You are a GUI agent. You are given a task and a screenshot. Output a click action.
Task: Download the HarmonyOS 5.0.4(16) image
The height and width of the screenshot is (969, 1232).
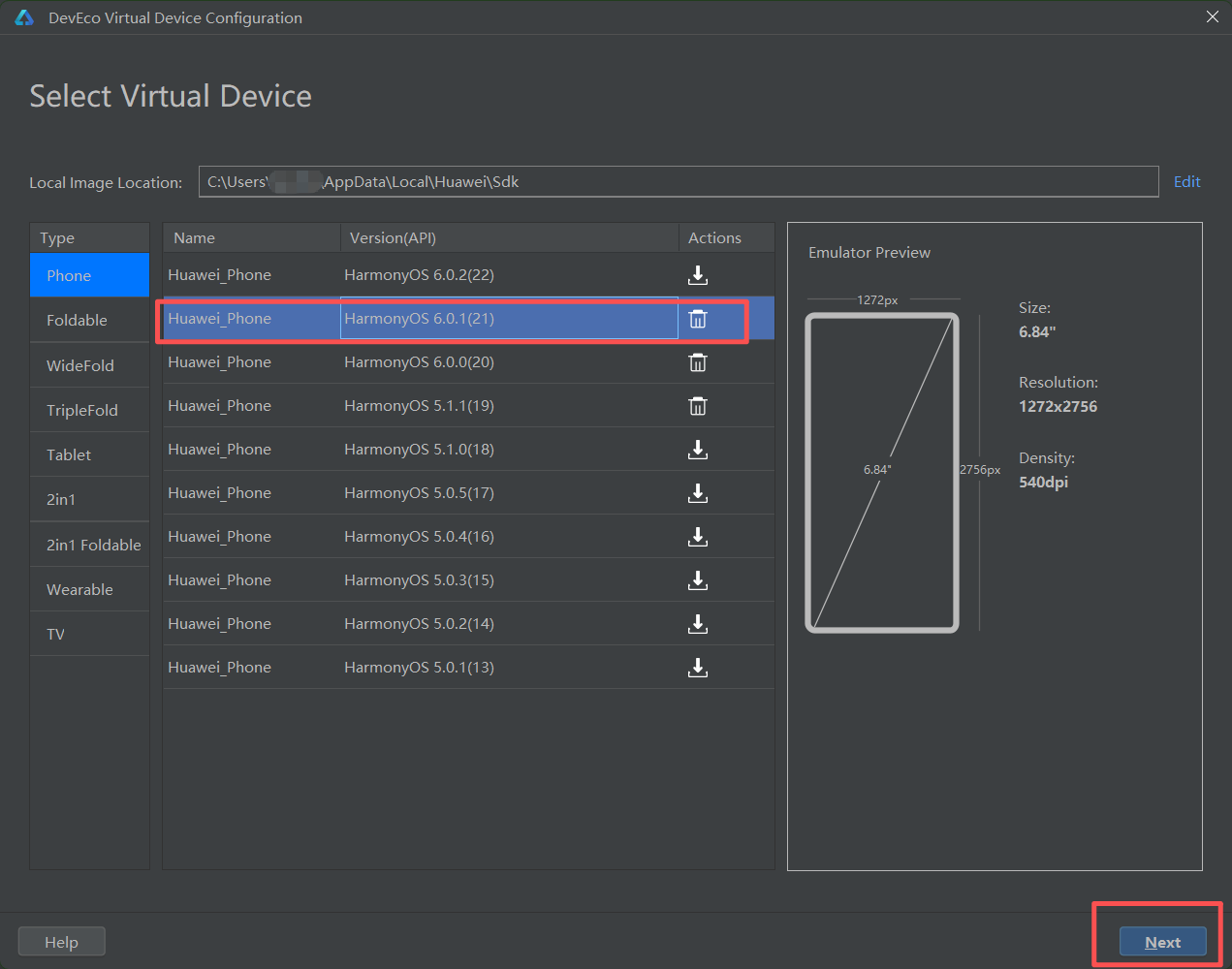[x=698, y=537]
